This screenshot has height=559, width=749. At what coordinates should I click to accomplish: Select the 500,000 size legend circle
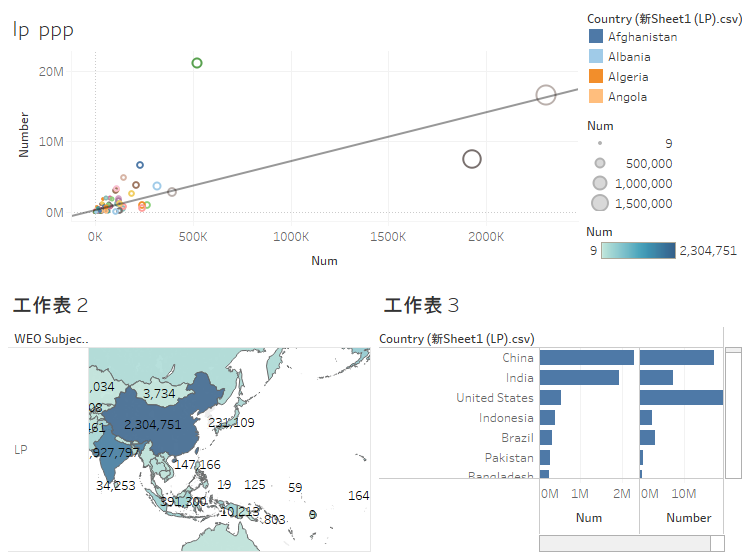click(x=600, y=163)
